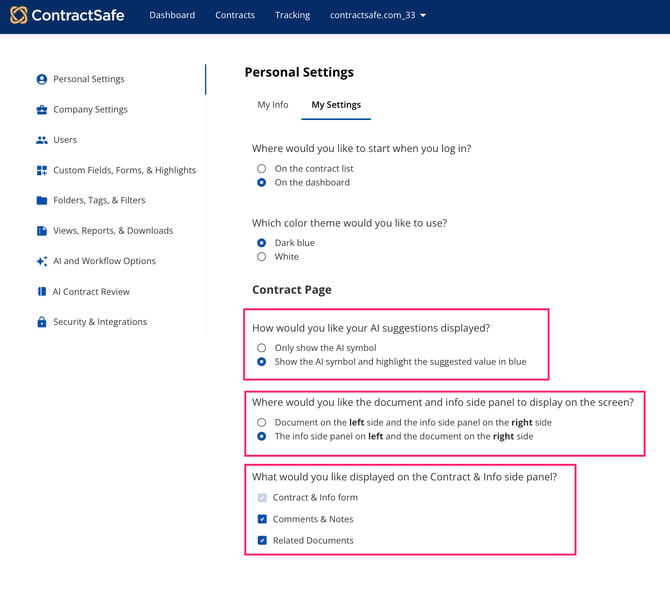670x600 pixels.
Task: Open the AI Contract Review section
Action: pos(91,291)
